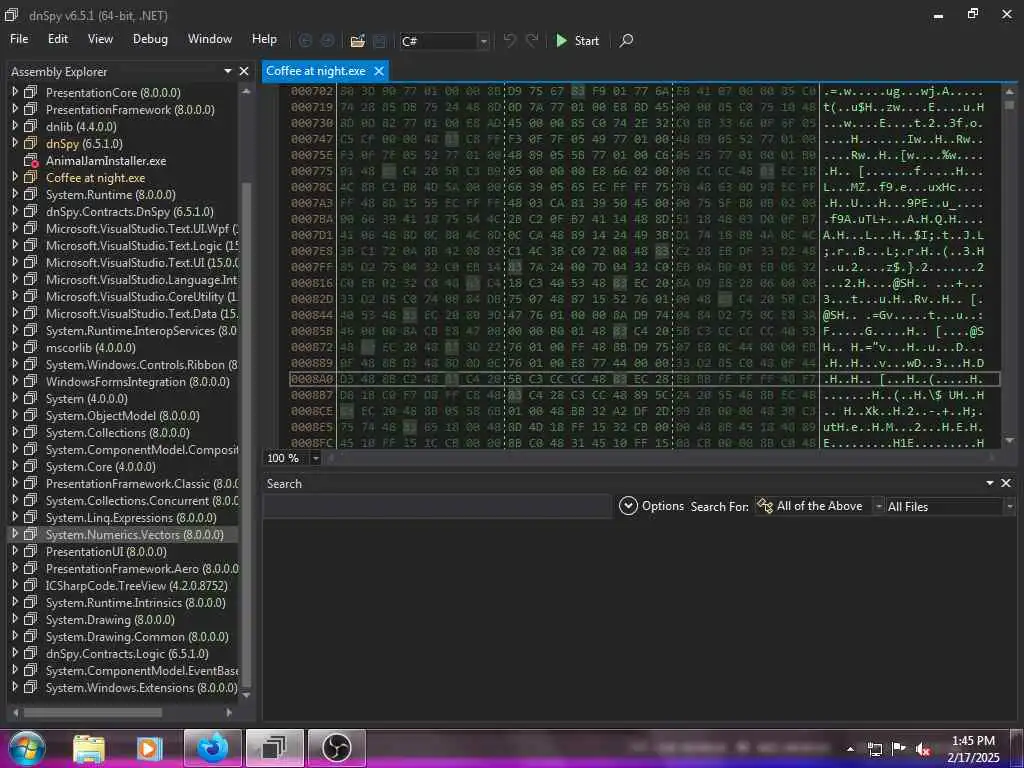
Task: Open the View menu
Action: pyautogui.click(x=100, y=39)
